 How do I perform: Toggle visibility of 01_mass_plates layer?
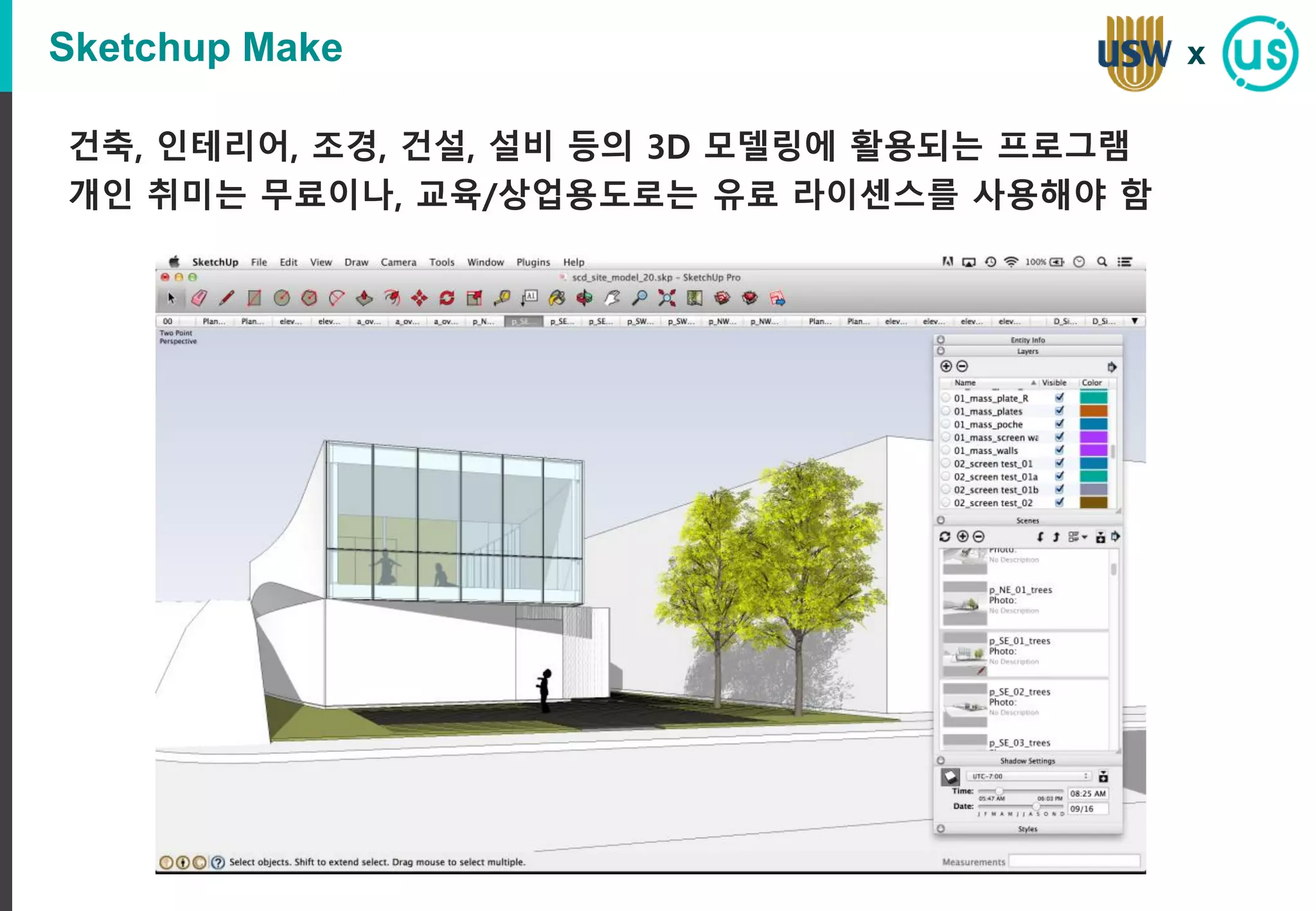(1060, 411)
